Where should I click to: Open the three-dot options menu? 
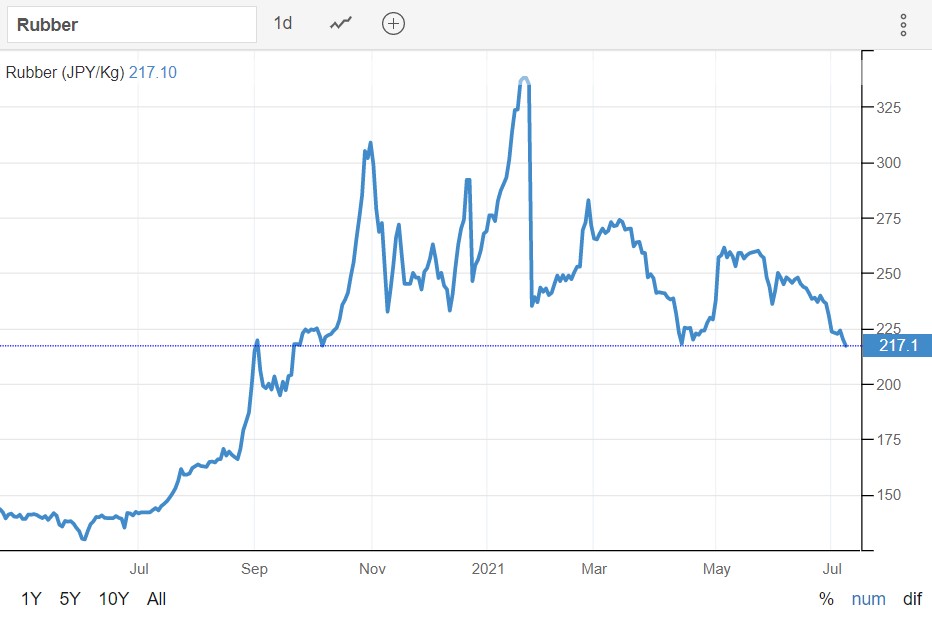coord(903,25)
